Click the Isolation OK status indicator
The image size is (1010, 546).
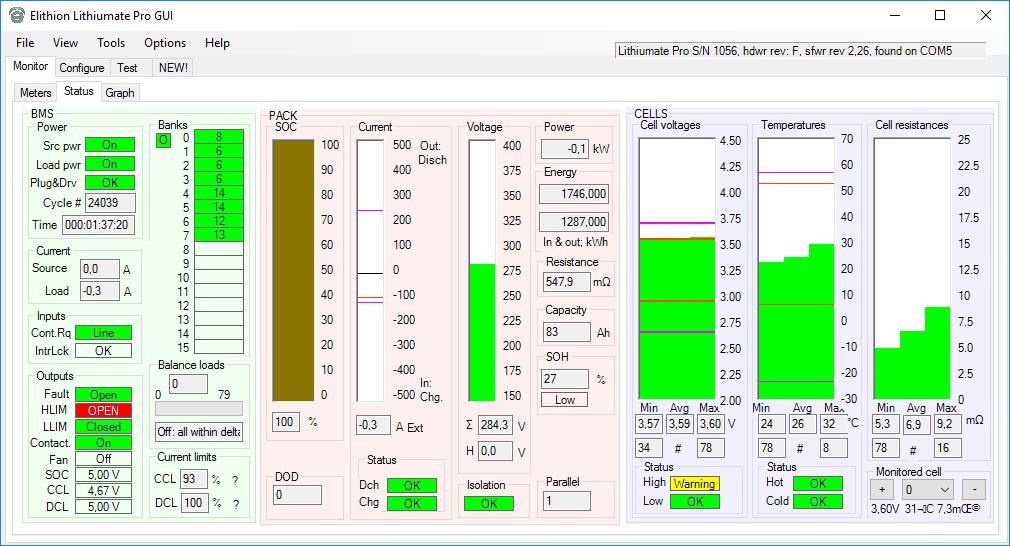click(x=489, y=504)
